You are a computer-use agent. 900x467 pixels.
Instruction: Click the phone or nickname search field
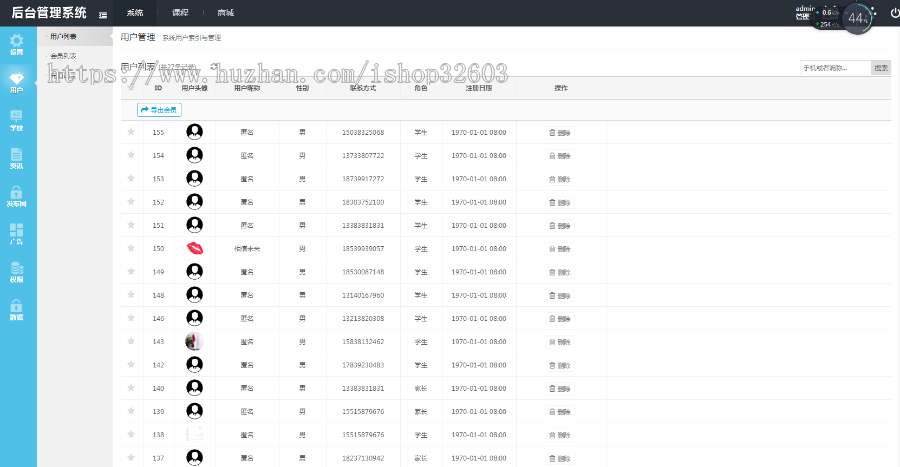tap(834, 68)
